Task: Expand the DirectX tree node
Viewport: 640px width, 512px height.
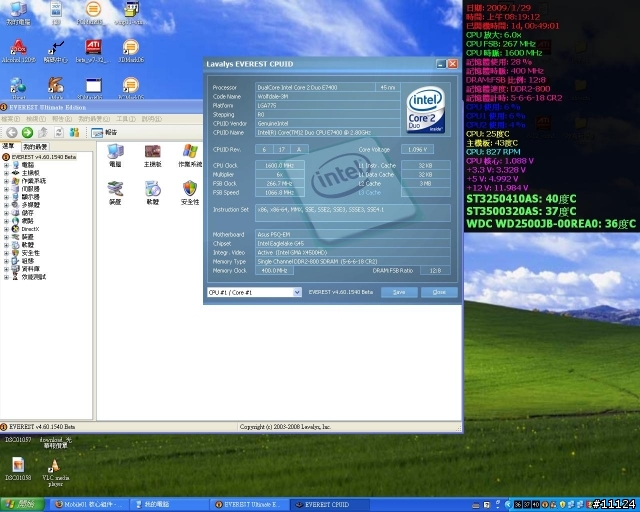Action: 6,229
